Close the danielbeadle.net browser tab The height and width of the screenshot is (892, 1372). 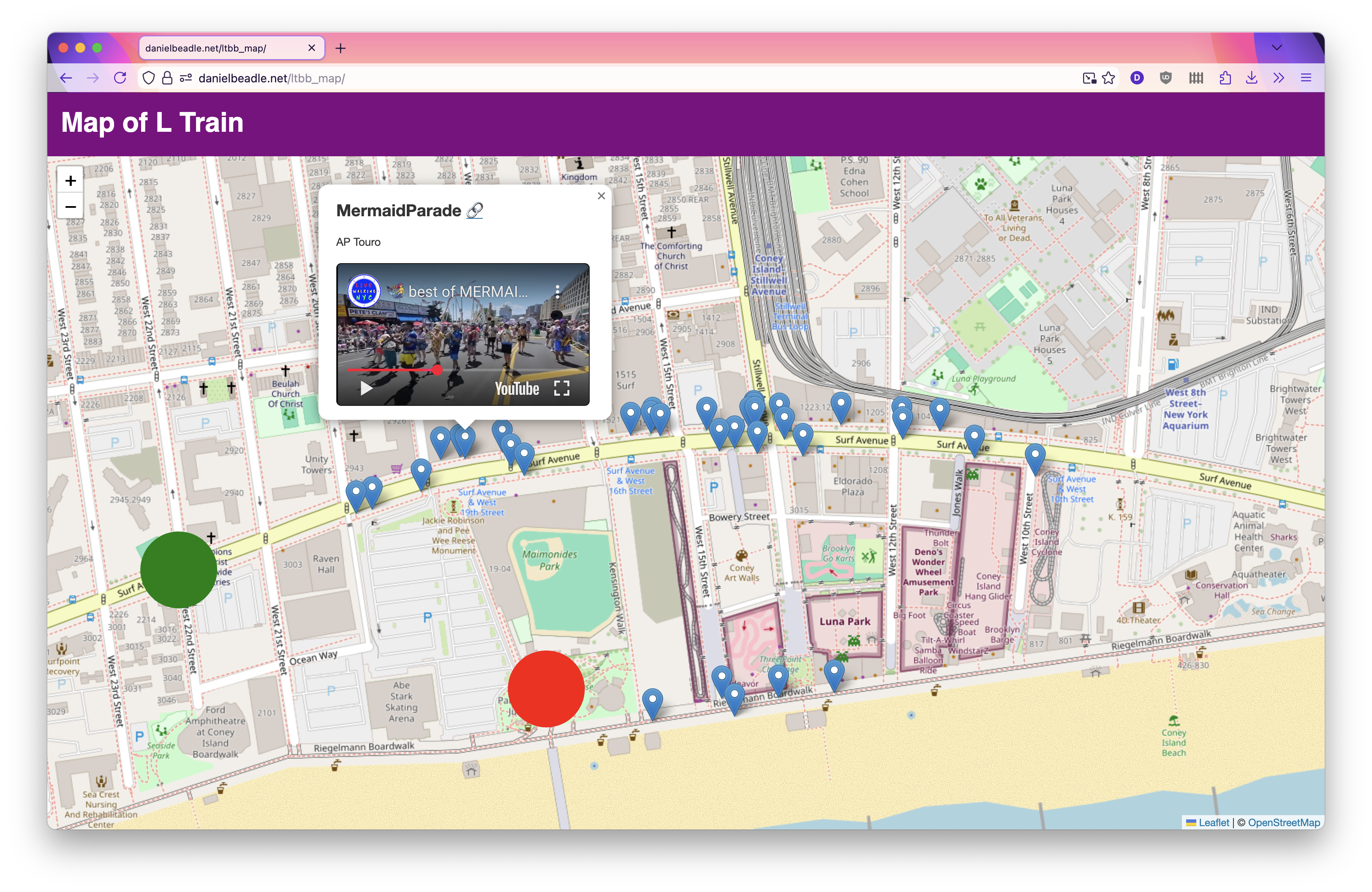point(312,48)
